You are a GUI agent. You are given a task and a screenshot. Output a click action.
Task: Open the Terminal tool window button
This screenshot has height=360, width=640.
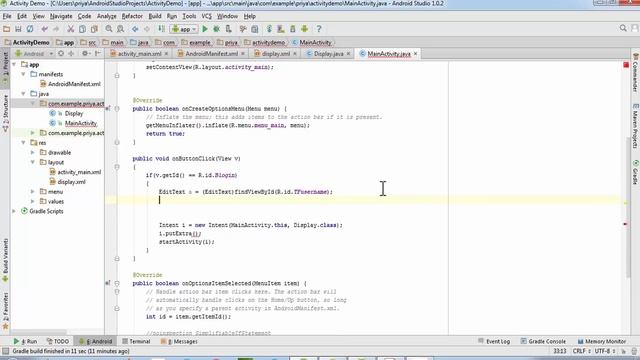click(x=136, y=341)
